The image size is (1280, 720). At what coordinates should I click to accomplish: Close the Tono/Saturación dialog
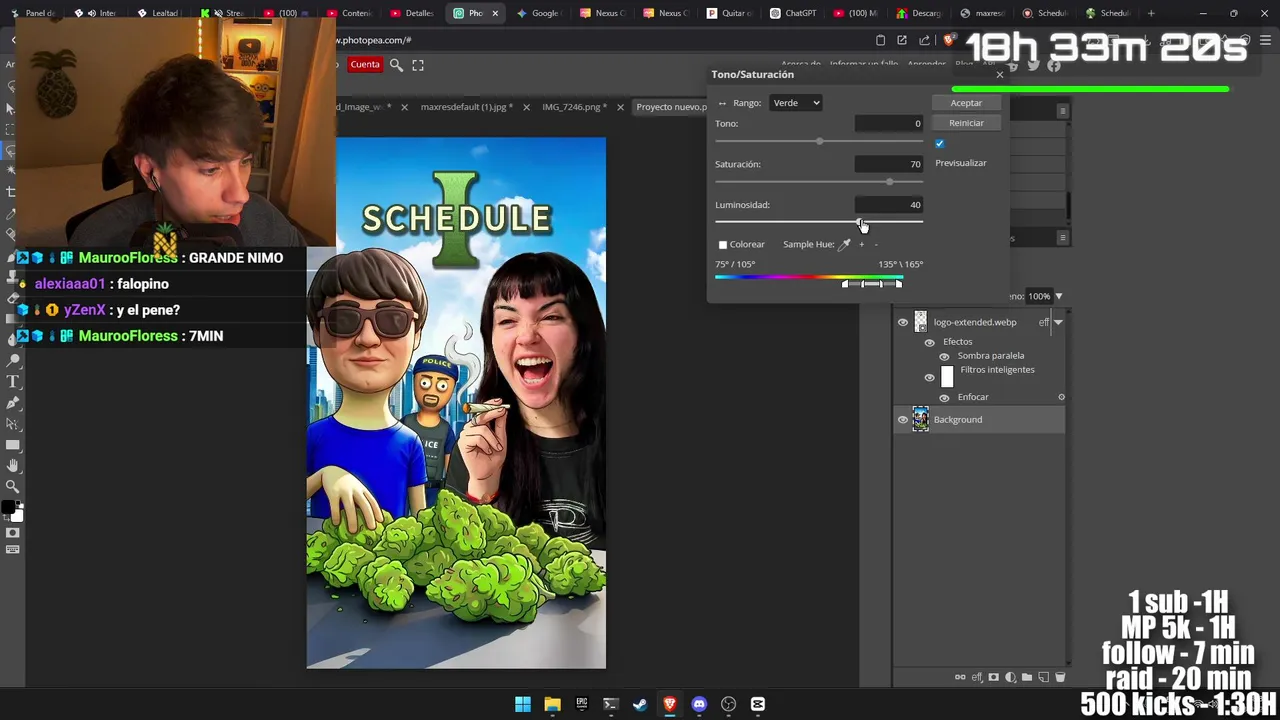tap(999, 75)
